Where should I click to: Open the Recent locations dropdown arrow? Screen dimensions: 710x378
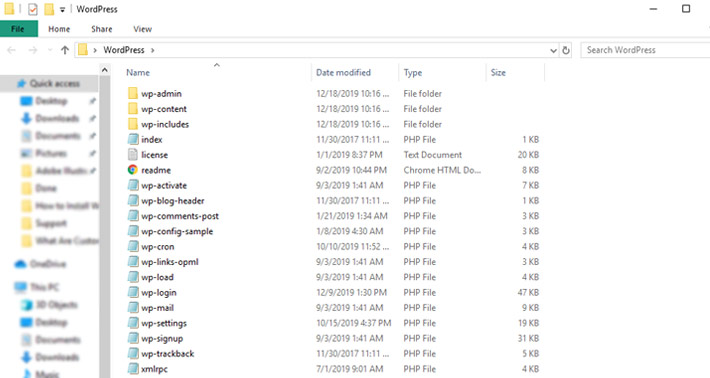(50, 50)
